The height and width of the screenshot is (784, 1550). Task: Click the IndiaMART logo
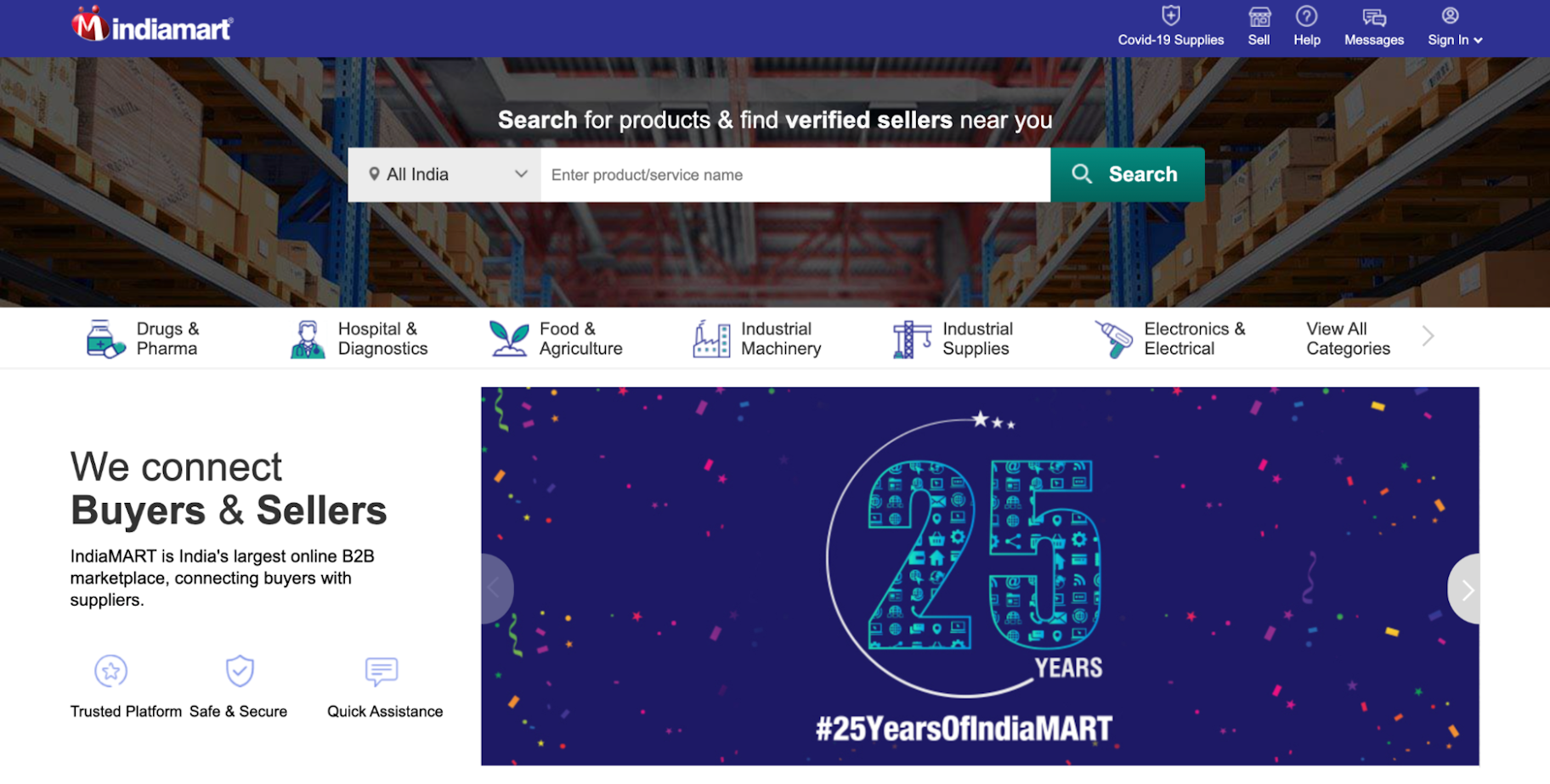click(150, 26)
